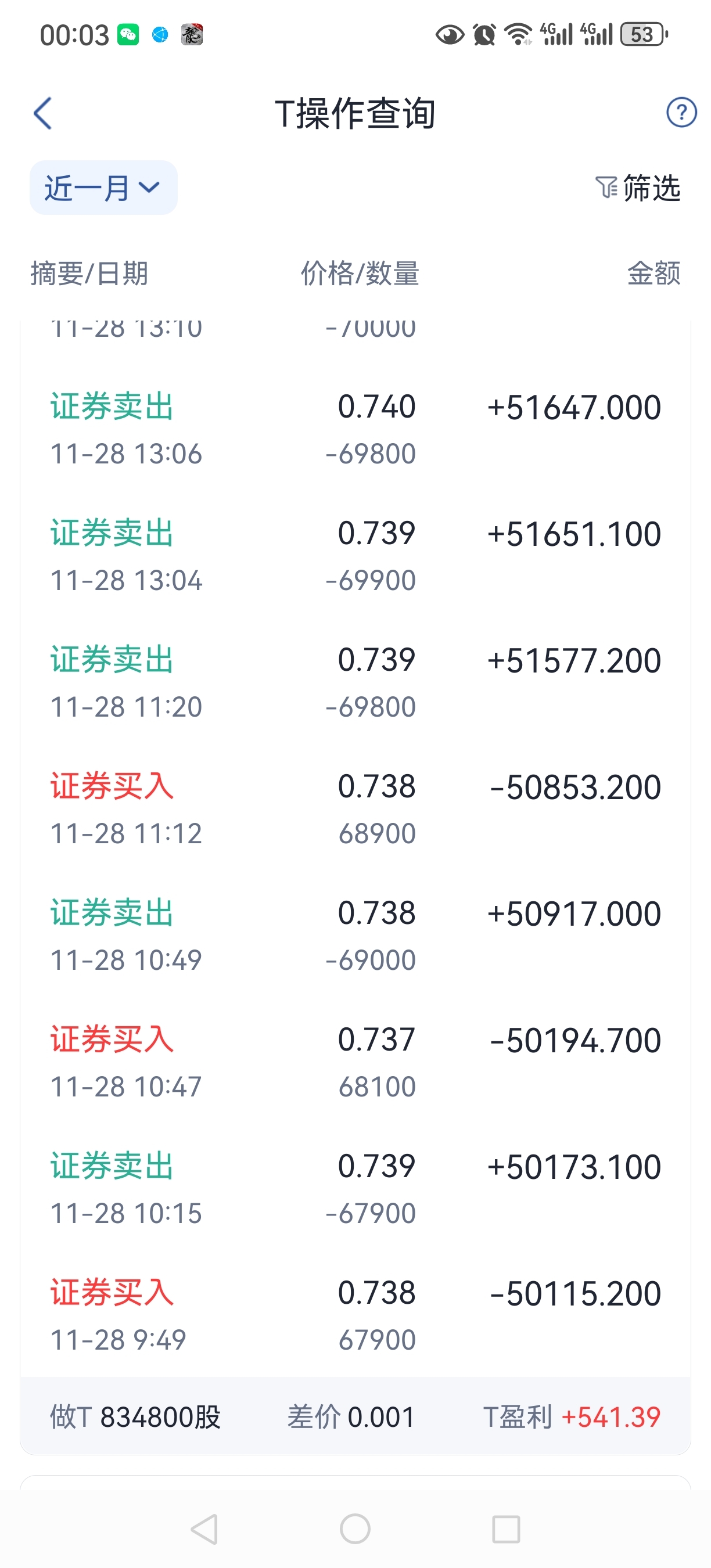This screenshot has width=711, height=1568.
Task: Tap the filter funnel icon
Action: (606, 188)
